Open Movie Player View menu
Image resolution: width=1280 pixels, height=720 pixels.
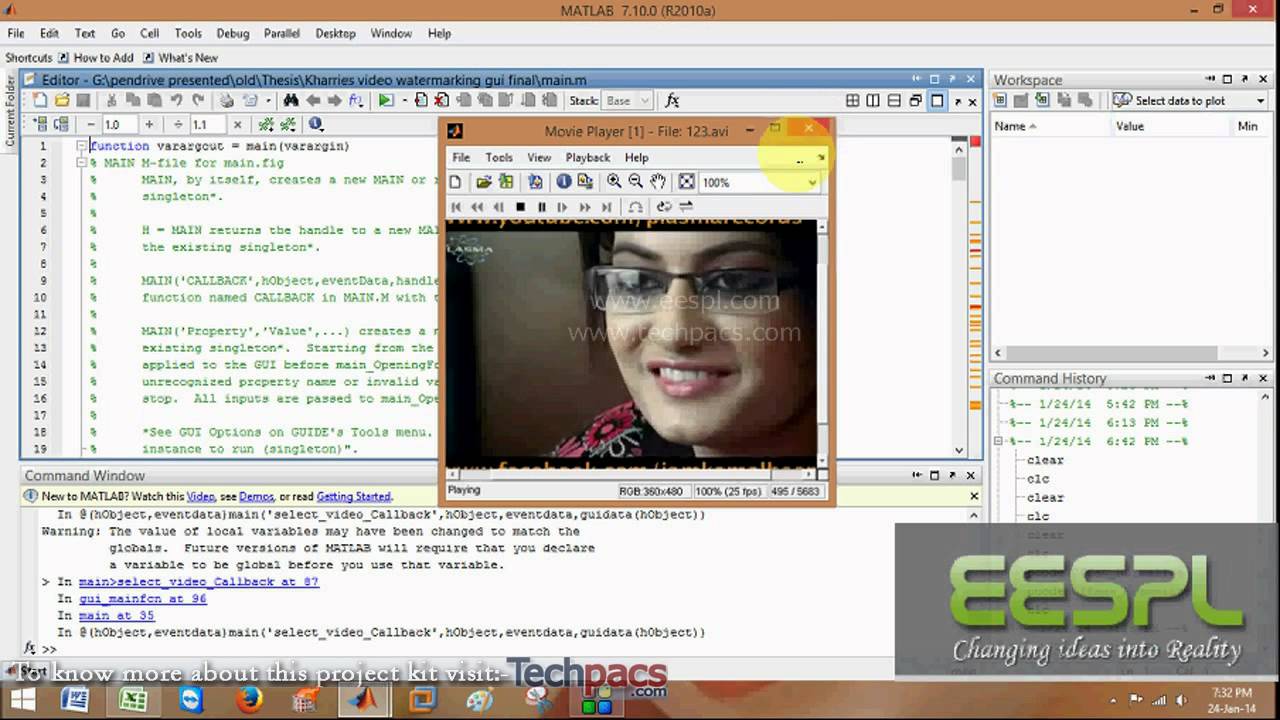539,157
